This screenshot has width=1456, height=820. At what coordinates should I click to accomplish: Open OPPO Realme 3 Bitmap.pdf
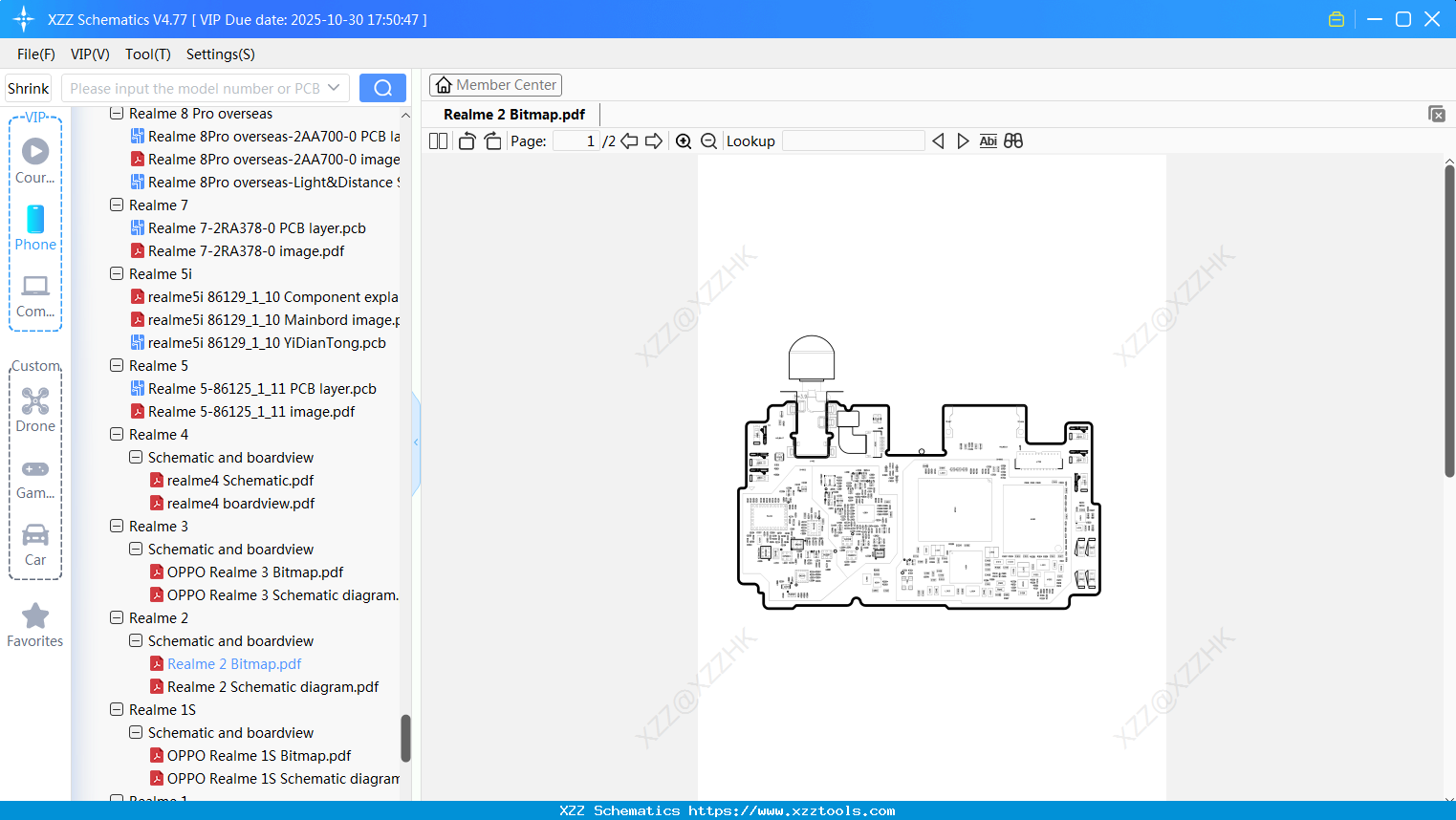[x=255, y=572]
